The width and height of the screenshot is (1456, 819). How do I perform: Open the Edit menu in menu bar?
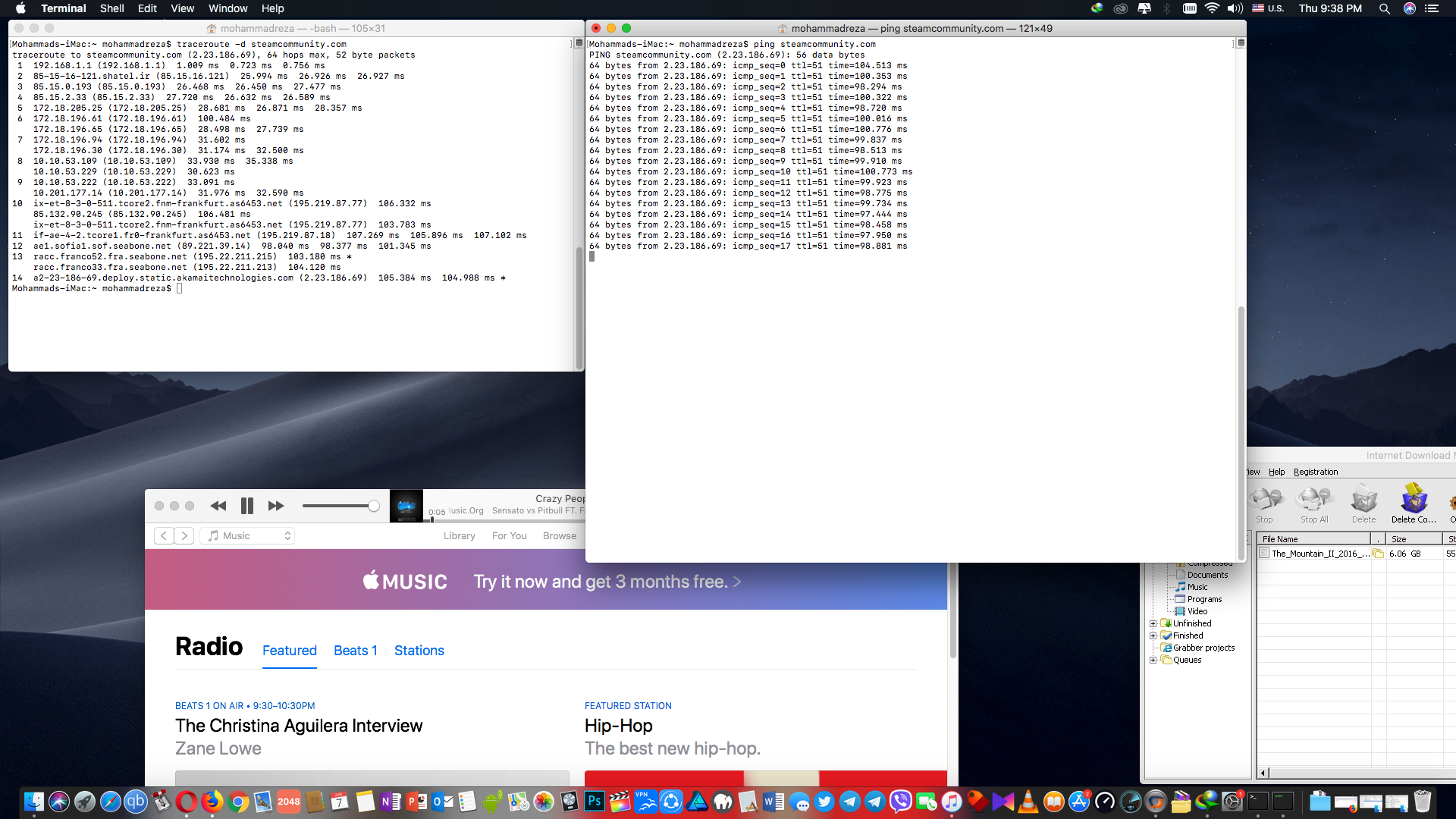point(147,8)
